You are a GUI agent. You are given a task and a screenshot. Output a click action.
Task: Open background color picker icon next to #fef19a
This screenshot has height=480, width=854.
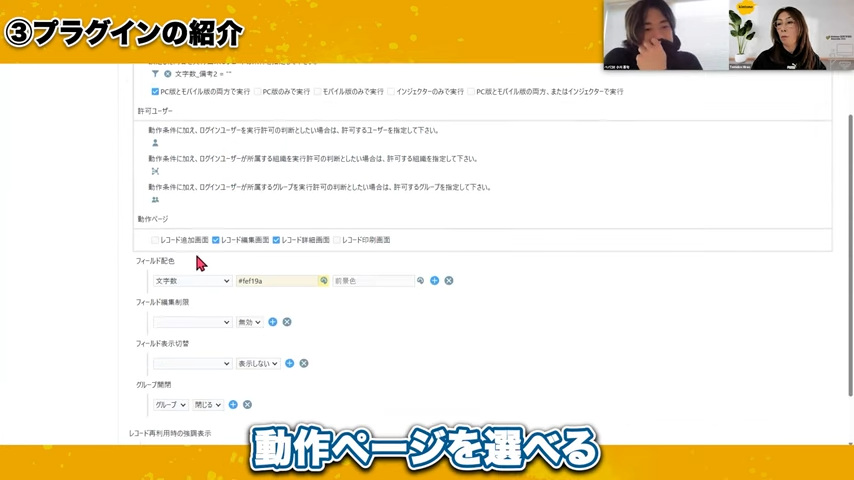tap(324, 281)
